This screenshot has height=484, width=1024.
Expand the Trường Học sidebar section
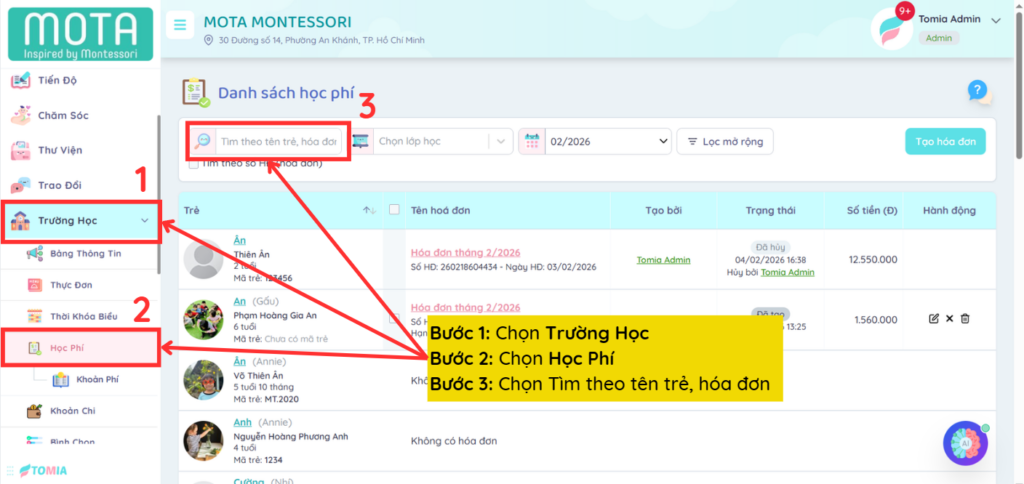[81, 221]
